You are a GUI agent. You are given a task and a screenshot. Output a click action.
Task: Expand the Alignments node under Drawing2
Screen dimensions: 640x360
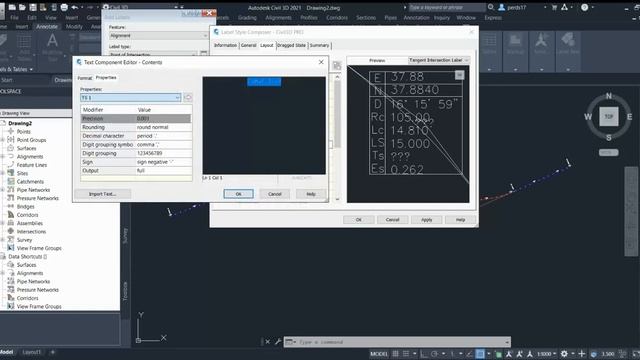[3, 156]
